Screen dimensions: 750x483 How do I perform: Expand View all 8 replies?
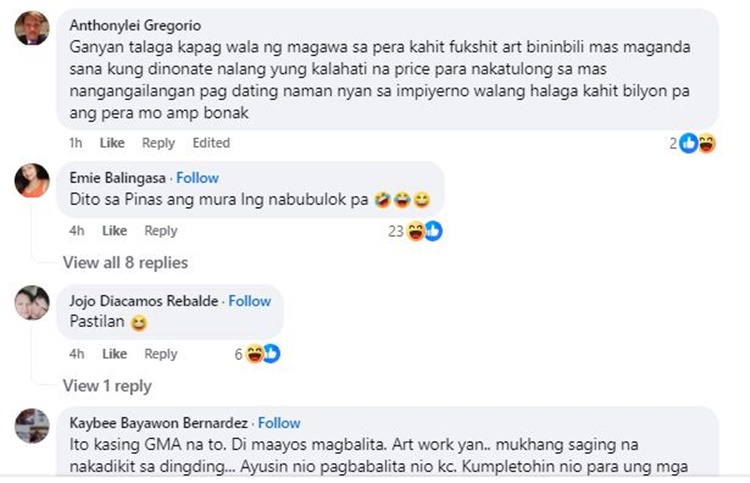click(x=125, y=263)
